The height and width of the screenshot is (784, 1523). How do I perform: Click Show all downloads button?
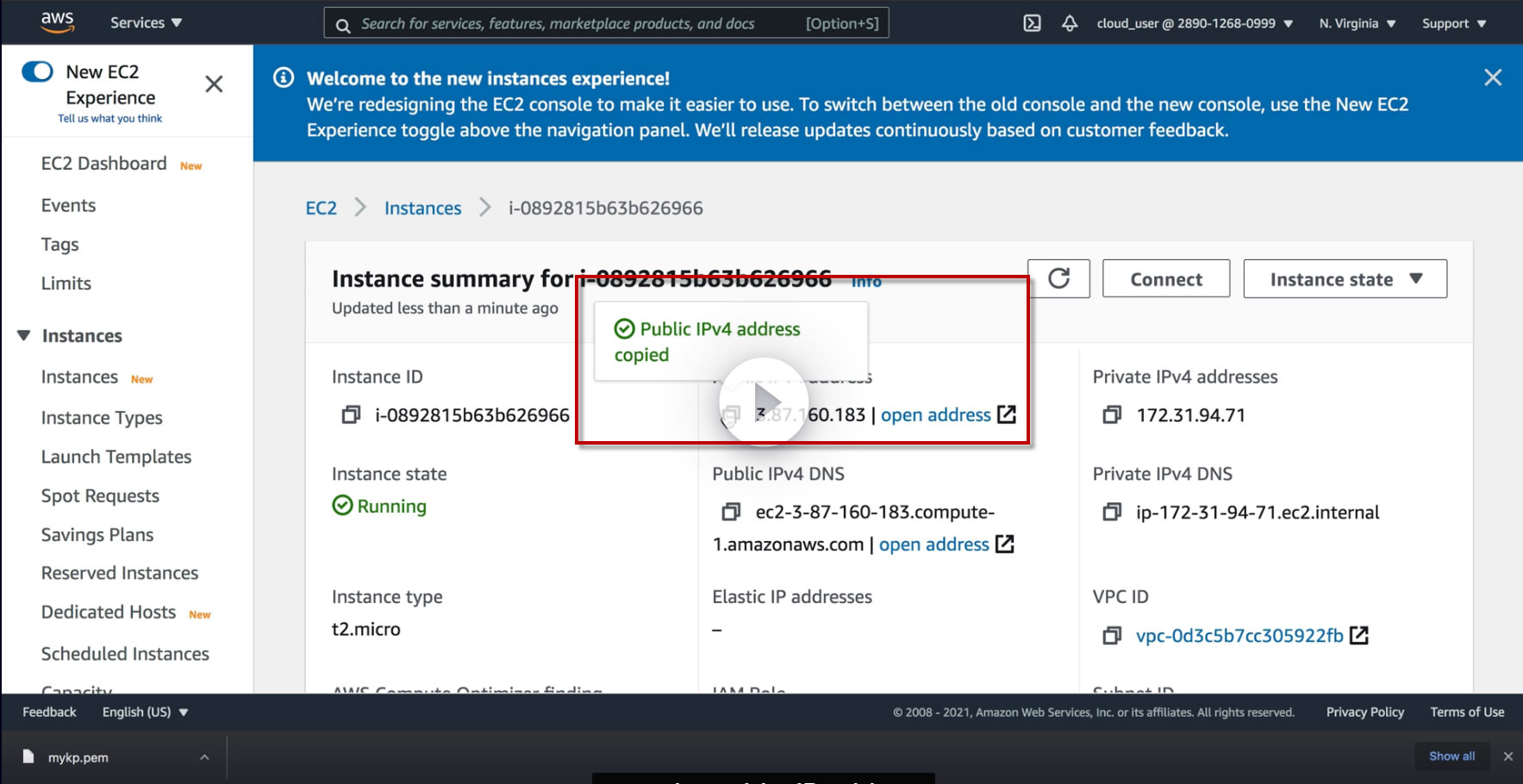[x=1451, y=756]
